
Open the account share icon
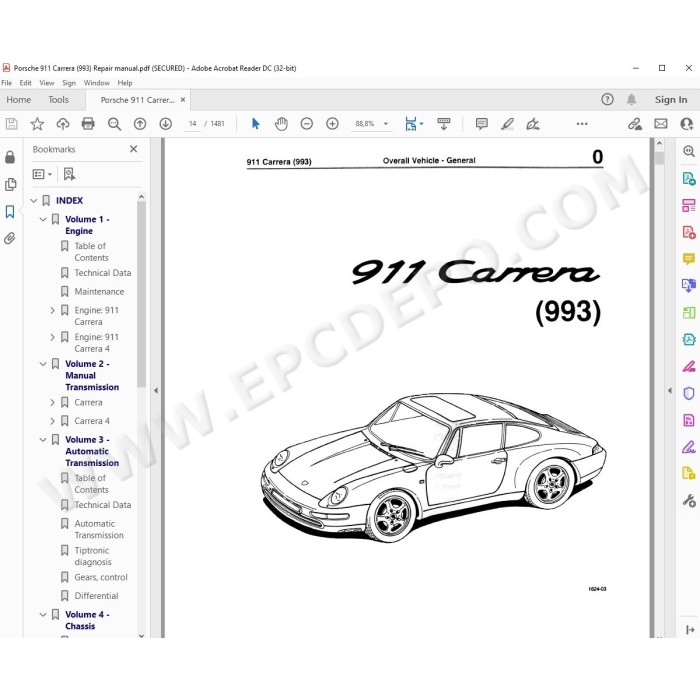687,124
